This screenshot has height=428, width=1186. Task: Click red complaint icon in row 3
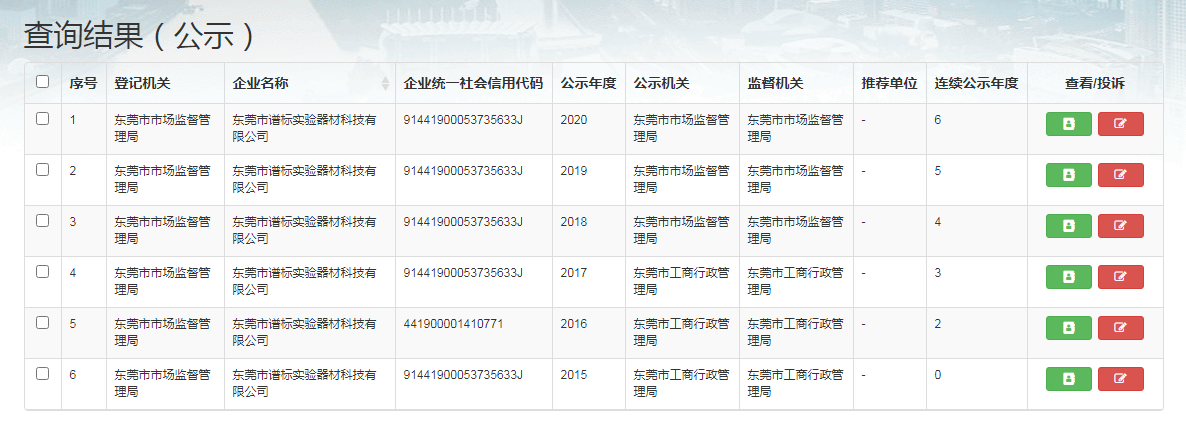click(x=1120, y=226)
